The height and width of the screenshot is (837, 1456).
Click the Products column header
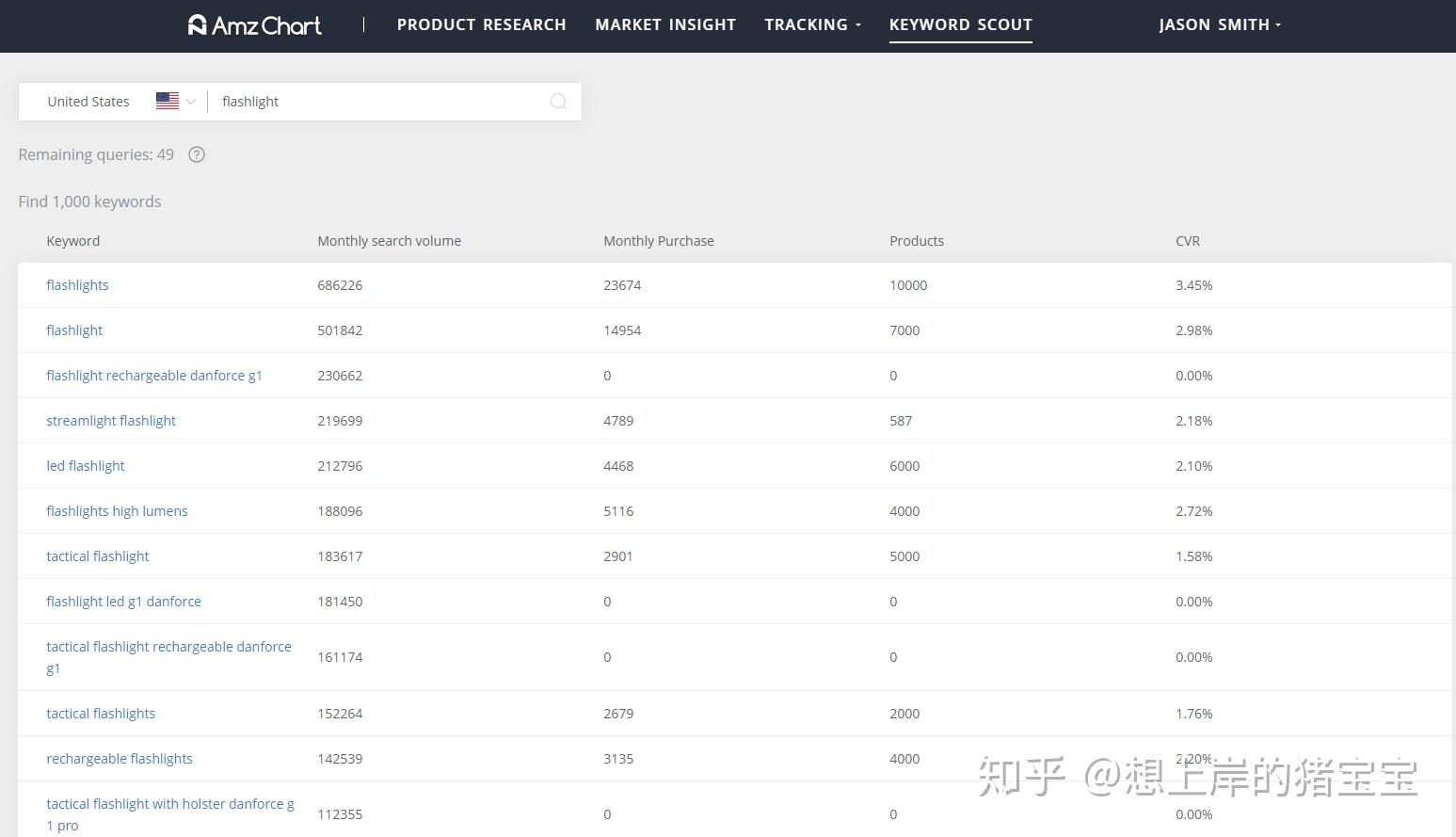917,241
